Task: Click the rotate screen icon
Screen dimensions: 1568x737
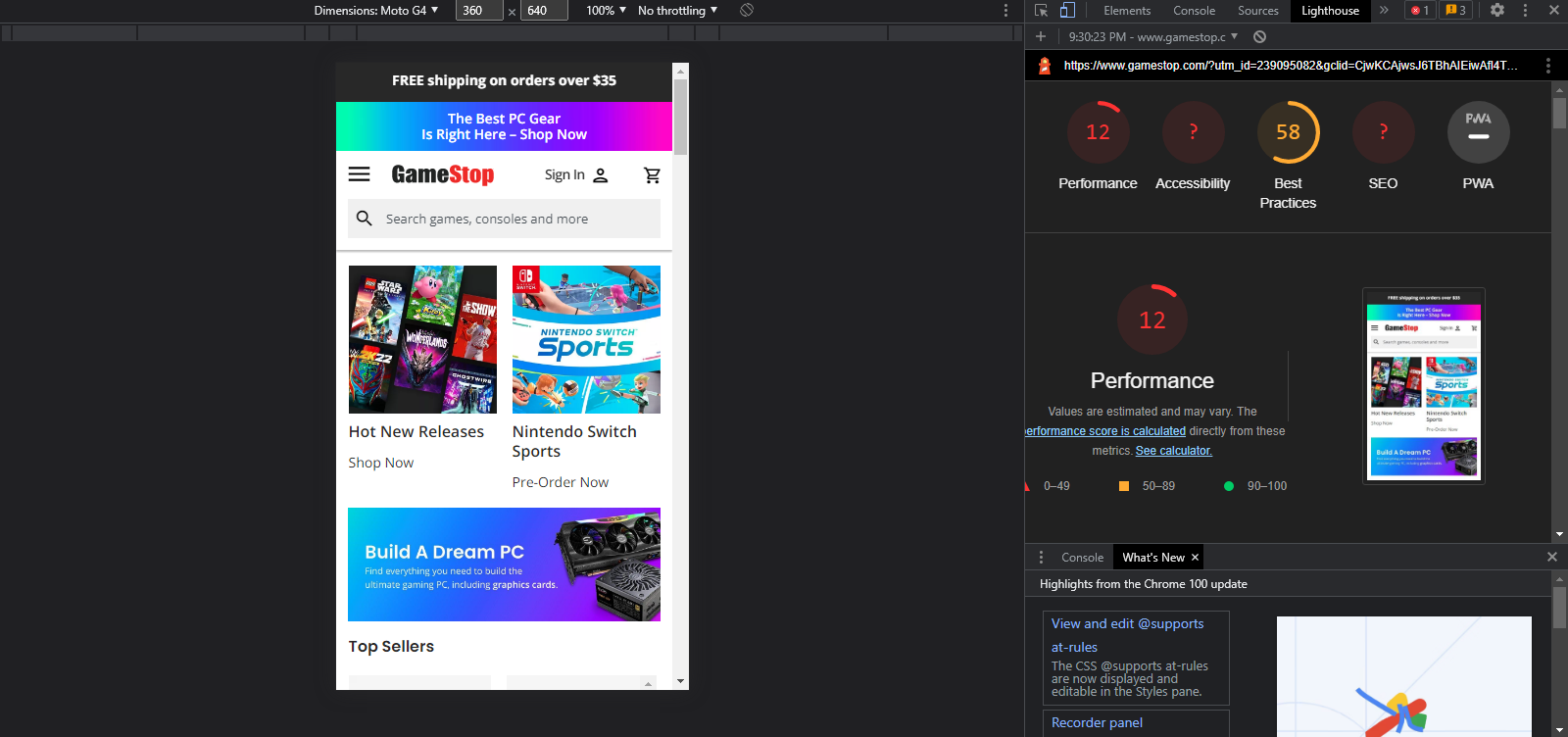Action: coord(747,11)
